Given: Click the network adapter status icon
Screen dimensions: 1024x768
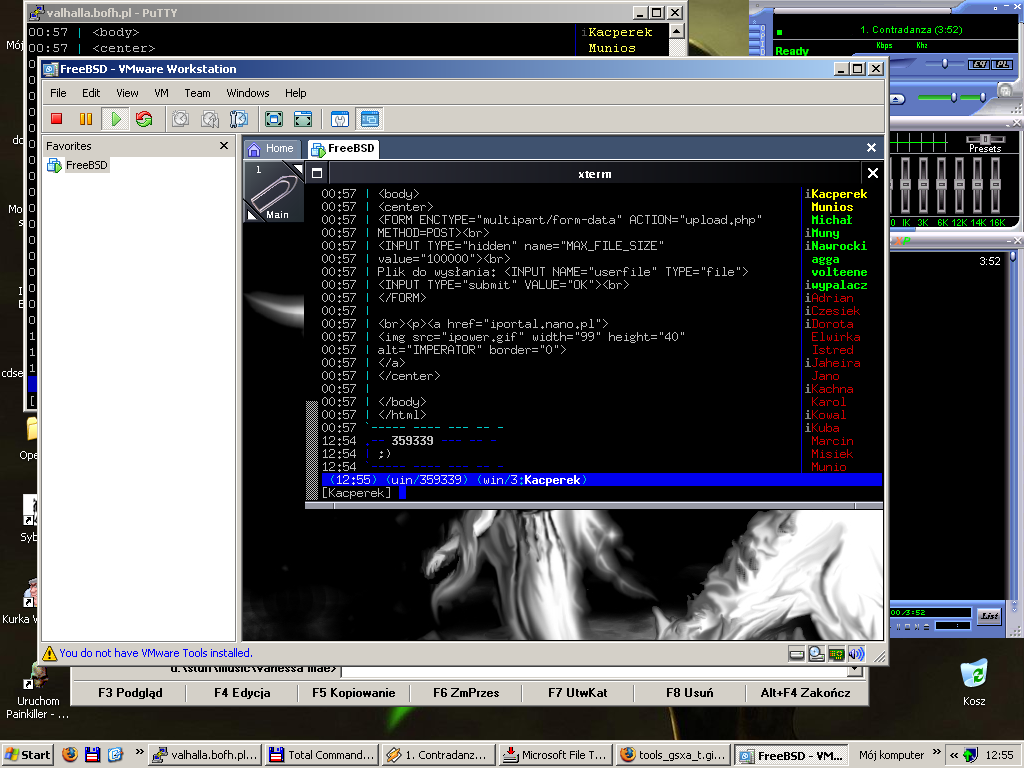Looking at the screenshot, I should 836,654.
